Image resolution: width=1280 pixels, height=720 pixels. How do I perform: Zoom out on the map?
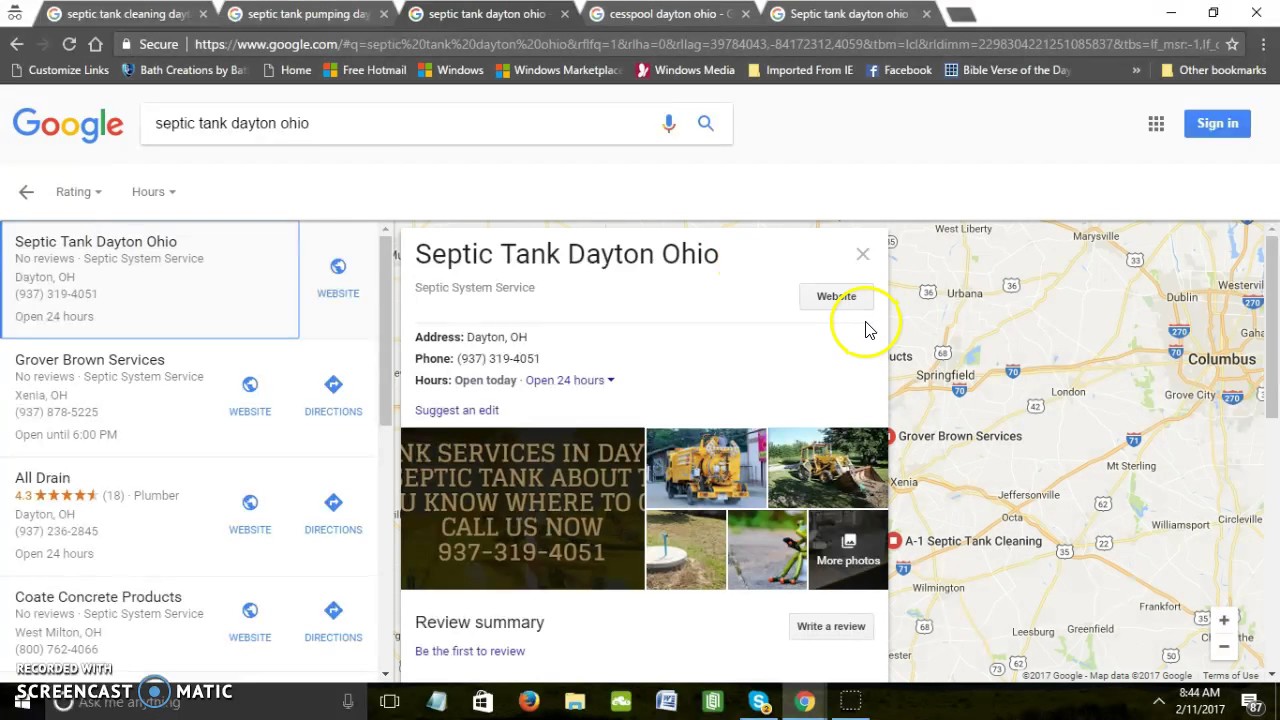coord(1224,647)
